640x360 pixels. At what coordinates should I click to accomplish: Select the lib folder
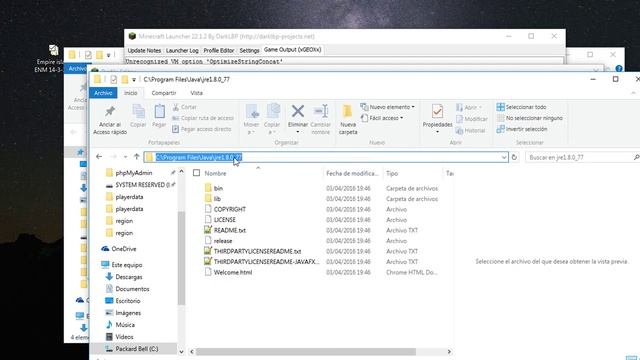point(217,199)
